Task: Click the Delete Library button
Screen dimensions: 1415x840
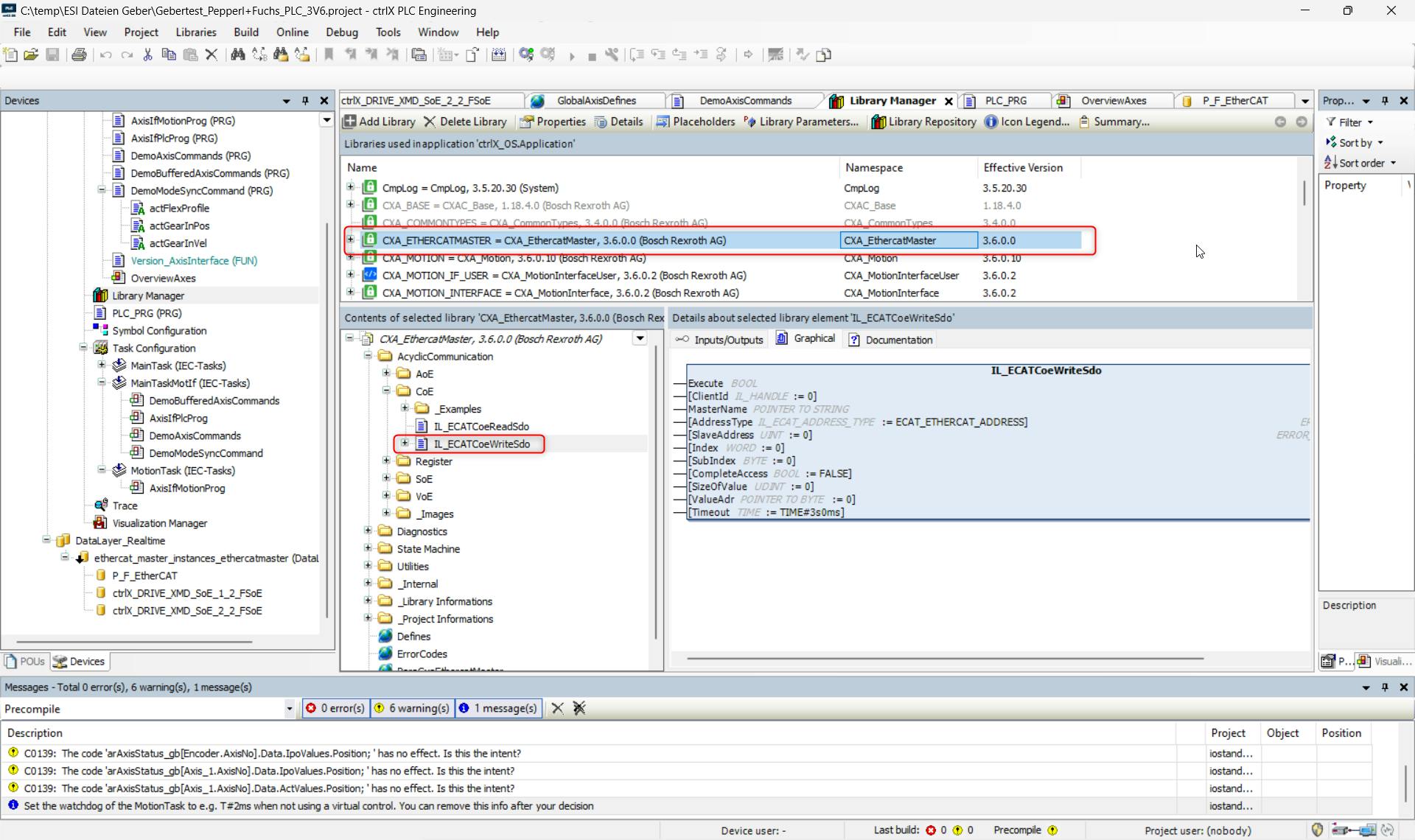Action: 465,122
